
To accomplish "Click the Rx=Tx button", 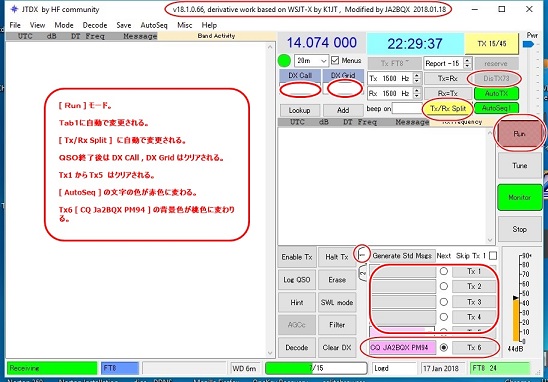I will click(448, 93).
